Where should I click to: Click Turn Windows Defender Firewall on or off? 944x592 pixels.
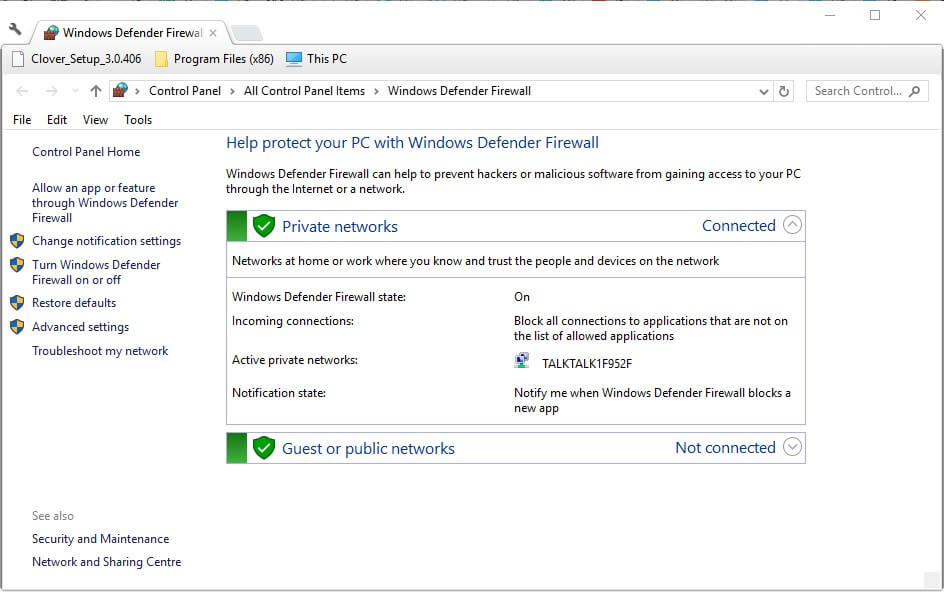pos(96,272)
